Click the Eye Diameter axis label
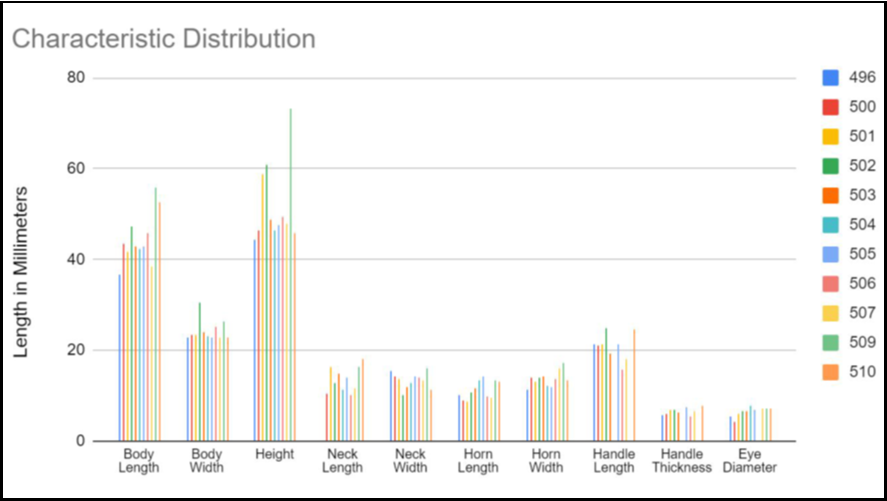This screenshot has height=501, width=887. point(750,461)
